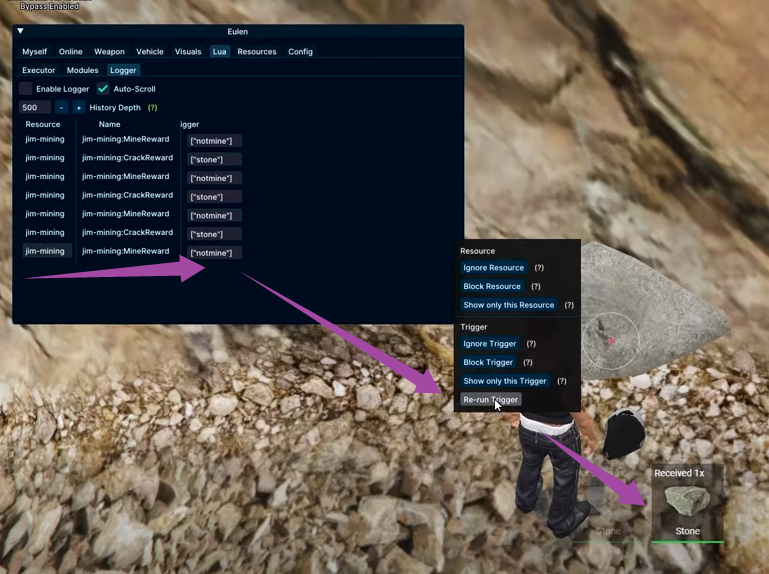Enable the Logger checkbox
Image resolution: width=769 pixels, height=574 pixels.
26,89
